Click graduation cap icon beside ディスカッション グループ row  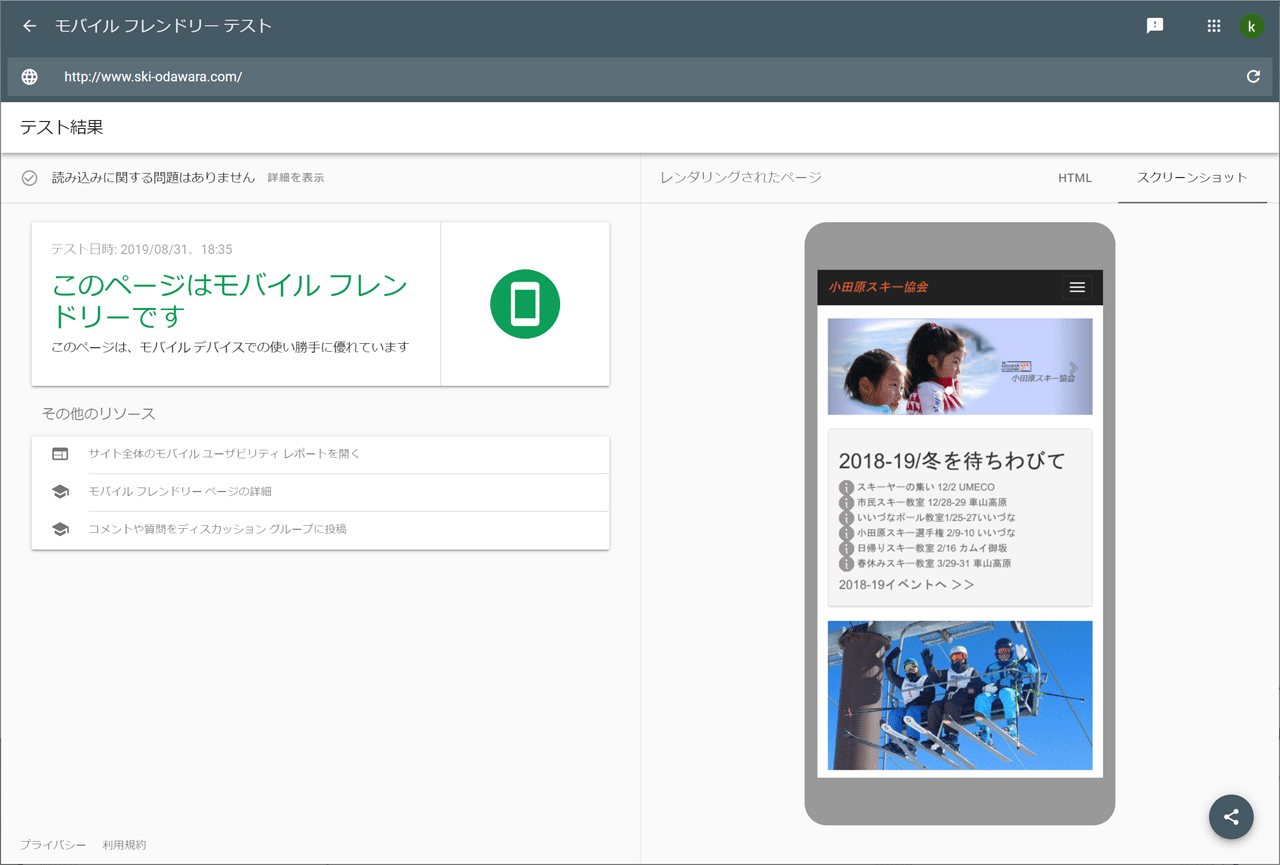pos(60,529)
